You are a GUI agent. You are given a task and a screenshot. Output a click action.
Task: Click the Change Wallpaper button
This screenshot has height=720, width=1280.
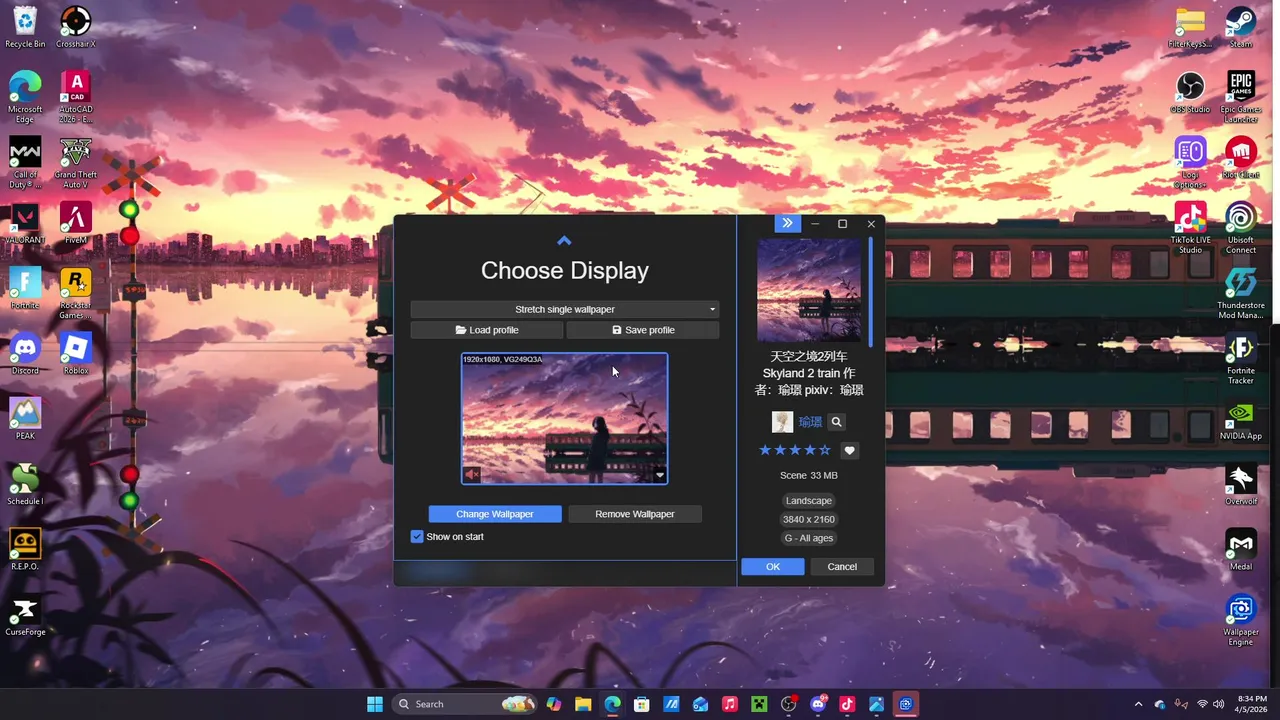click(x=495, y=514)
